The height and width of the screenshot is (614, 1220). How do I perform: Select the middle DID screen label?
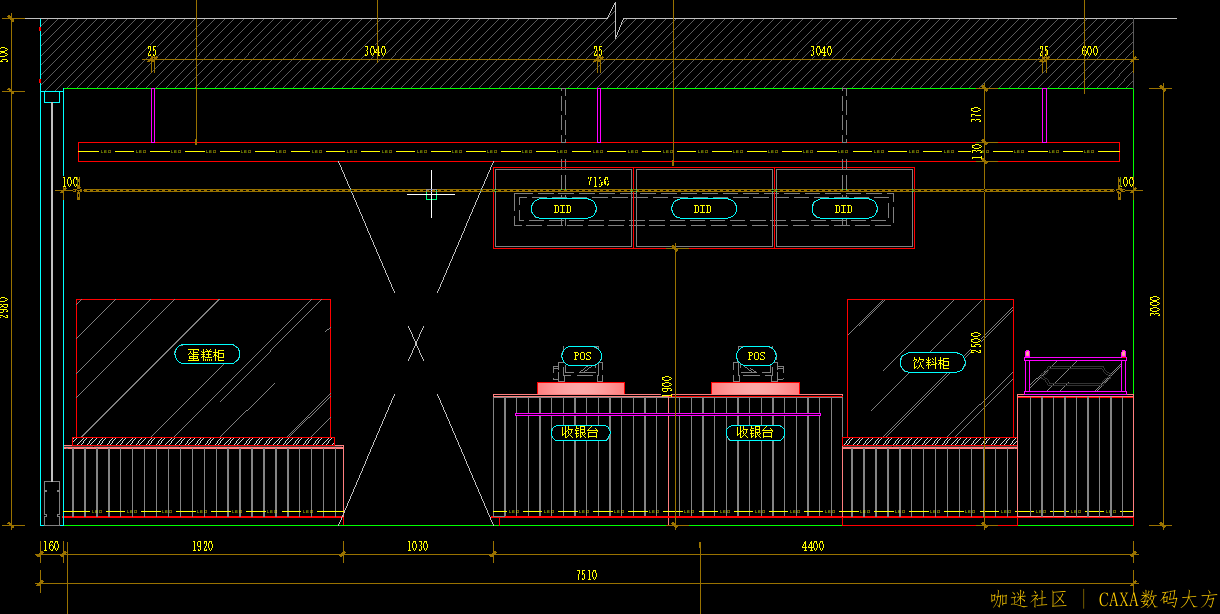[x=703, y=209]
